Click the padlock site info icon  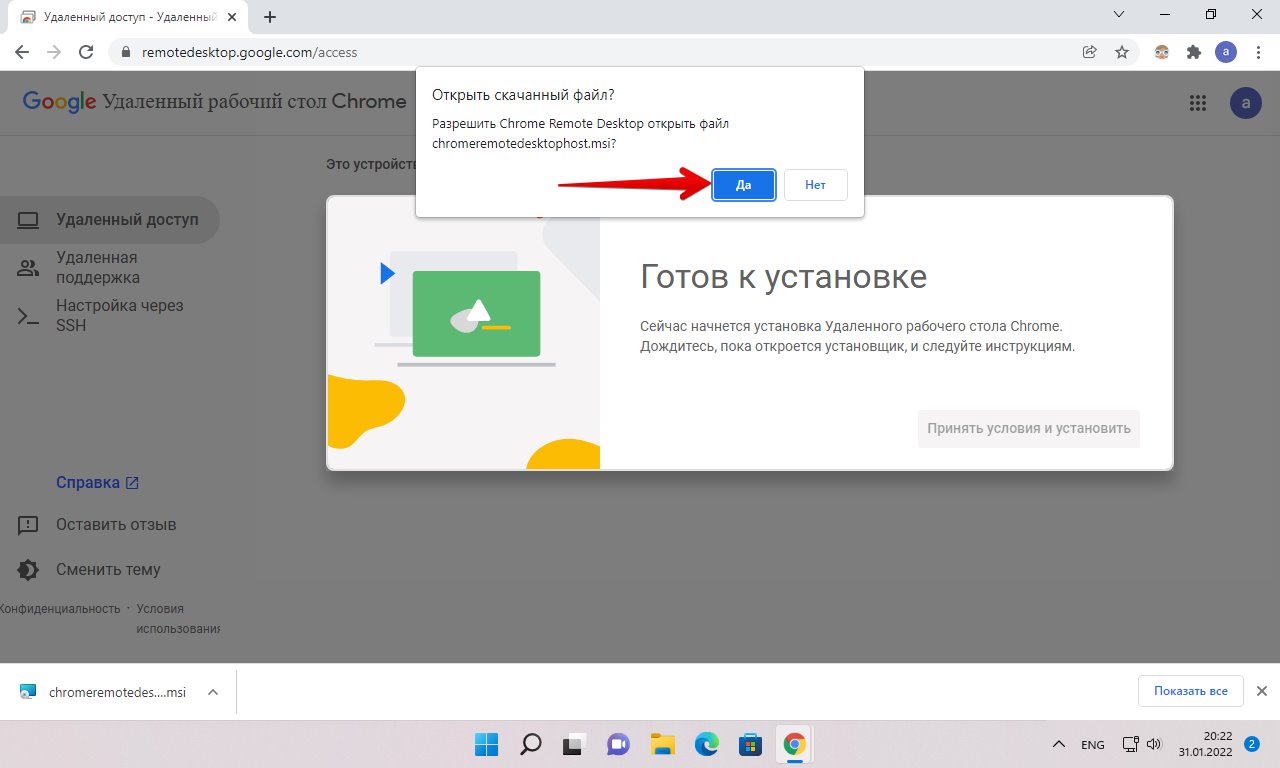pos(126,52)
